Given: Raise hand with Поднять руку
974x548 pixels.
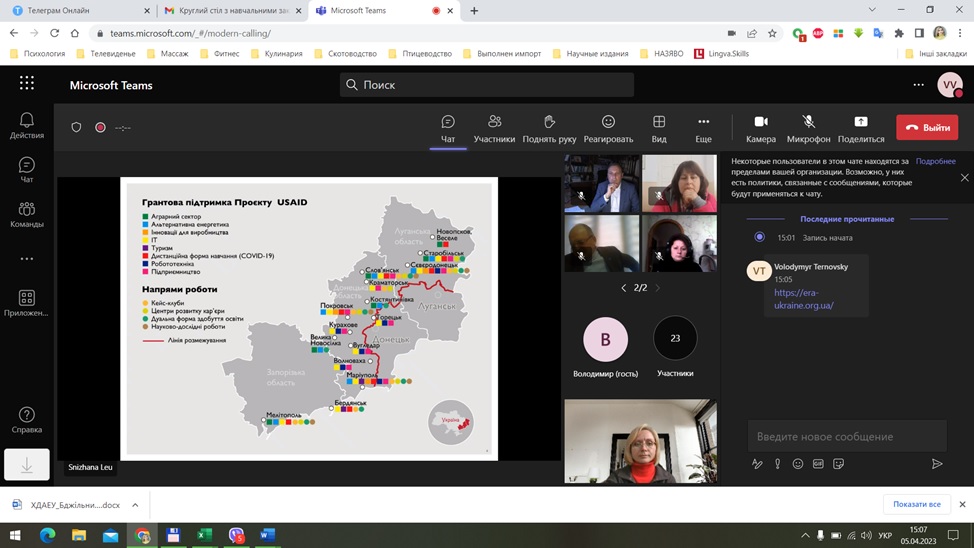Looking at the screenshot, I should (549, 129).
